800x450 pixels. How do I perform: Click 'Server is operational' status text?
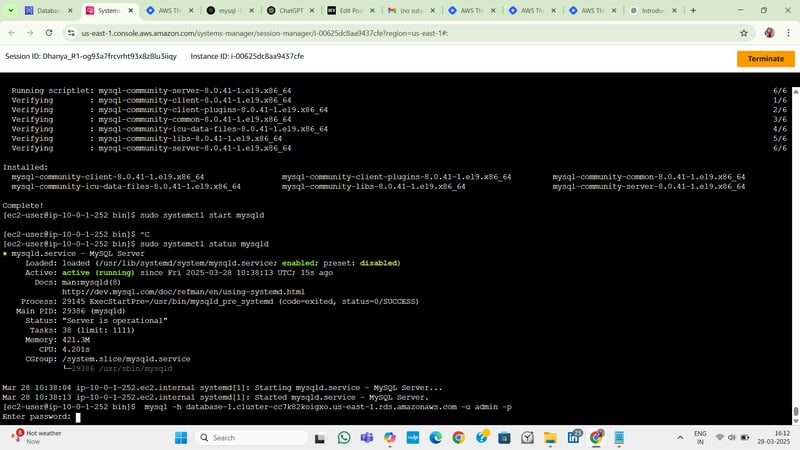pyautogui.click(x=115, y=321)
